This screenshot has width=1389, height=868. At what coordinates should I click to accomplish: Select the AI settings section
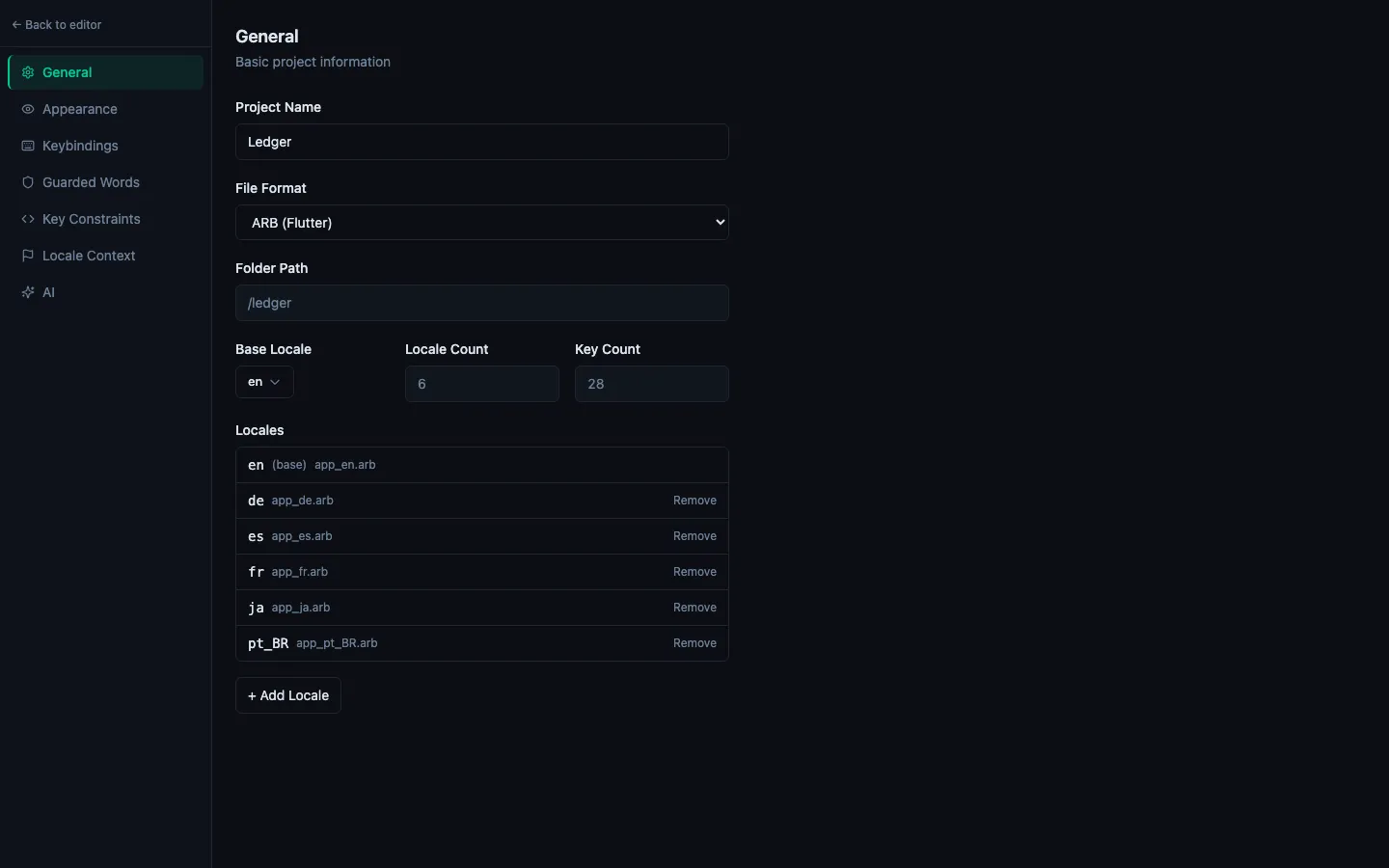[x=105, y=292]
